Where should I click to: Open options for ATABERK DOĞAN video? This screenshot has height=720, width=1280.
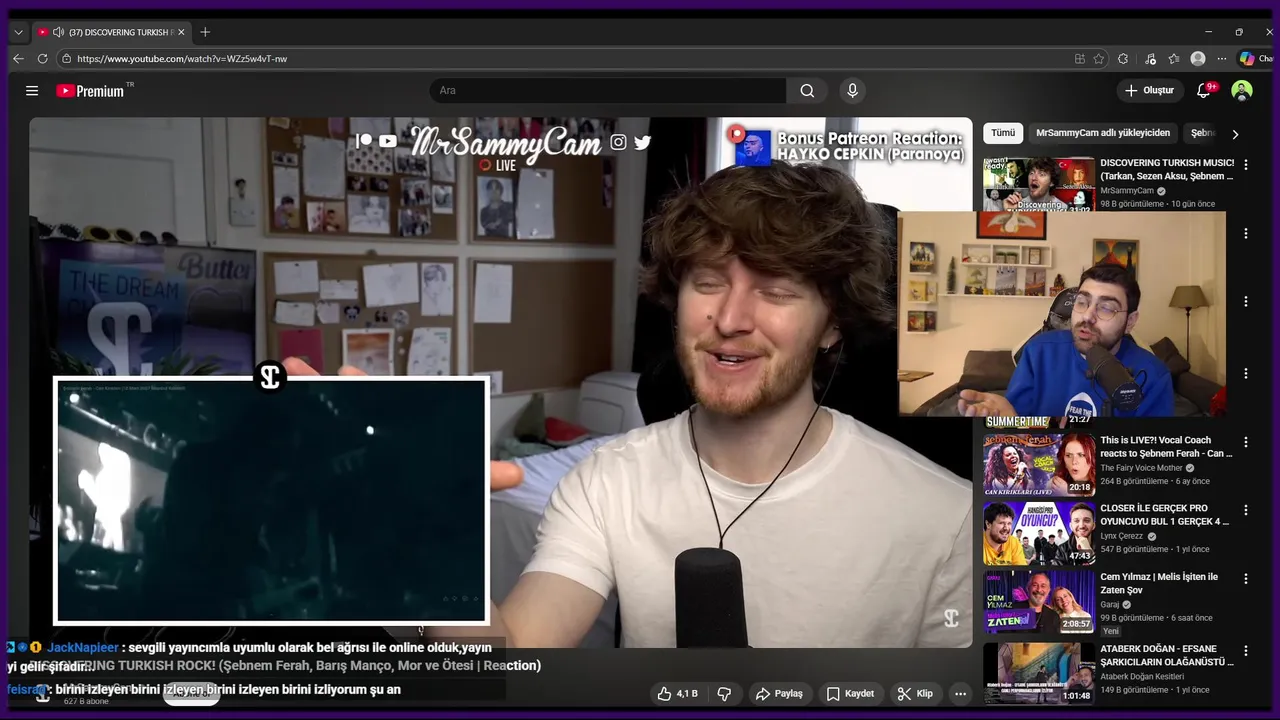[1246, 650]
